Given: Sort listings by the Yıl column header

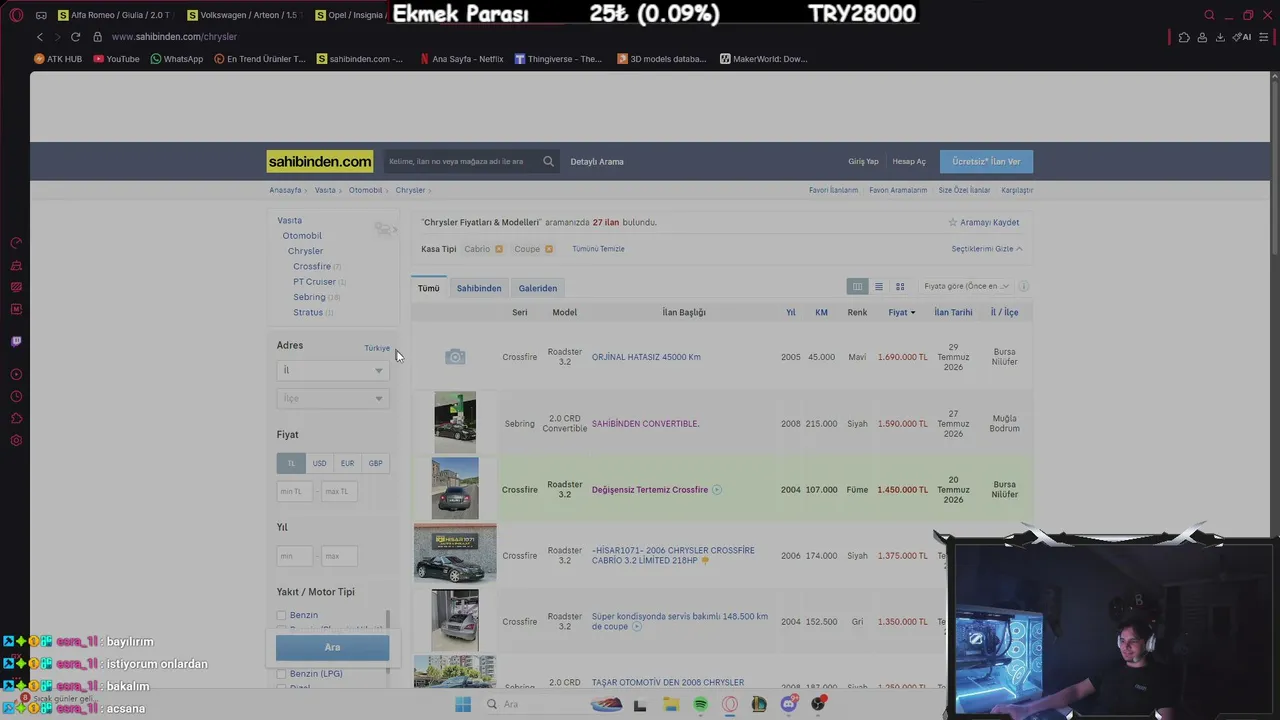Looking at the screenshot, I should pyautogui.click(x=790, y=312).
